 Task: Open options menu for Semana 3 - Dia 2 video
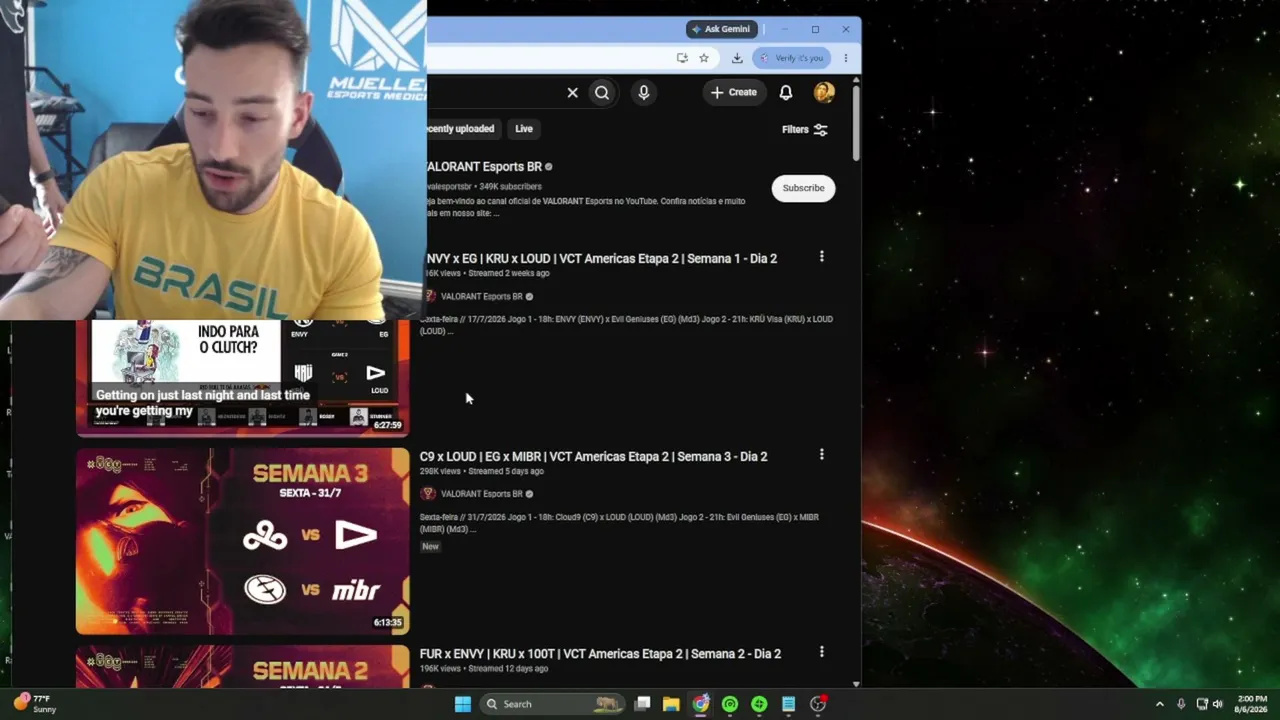point(822,455)
